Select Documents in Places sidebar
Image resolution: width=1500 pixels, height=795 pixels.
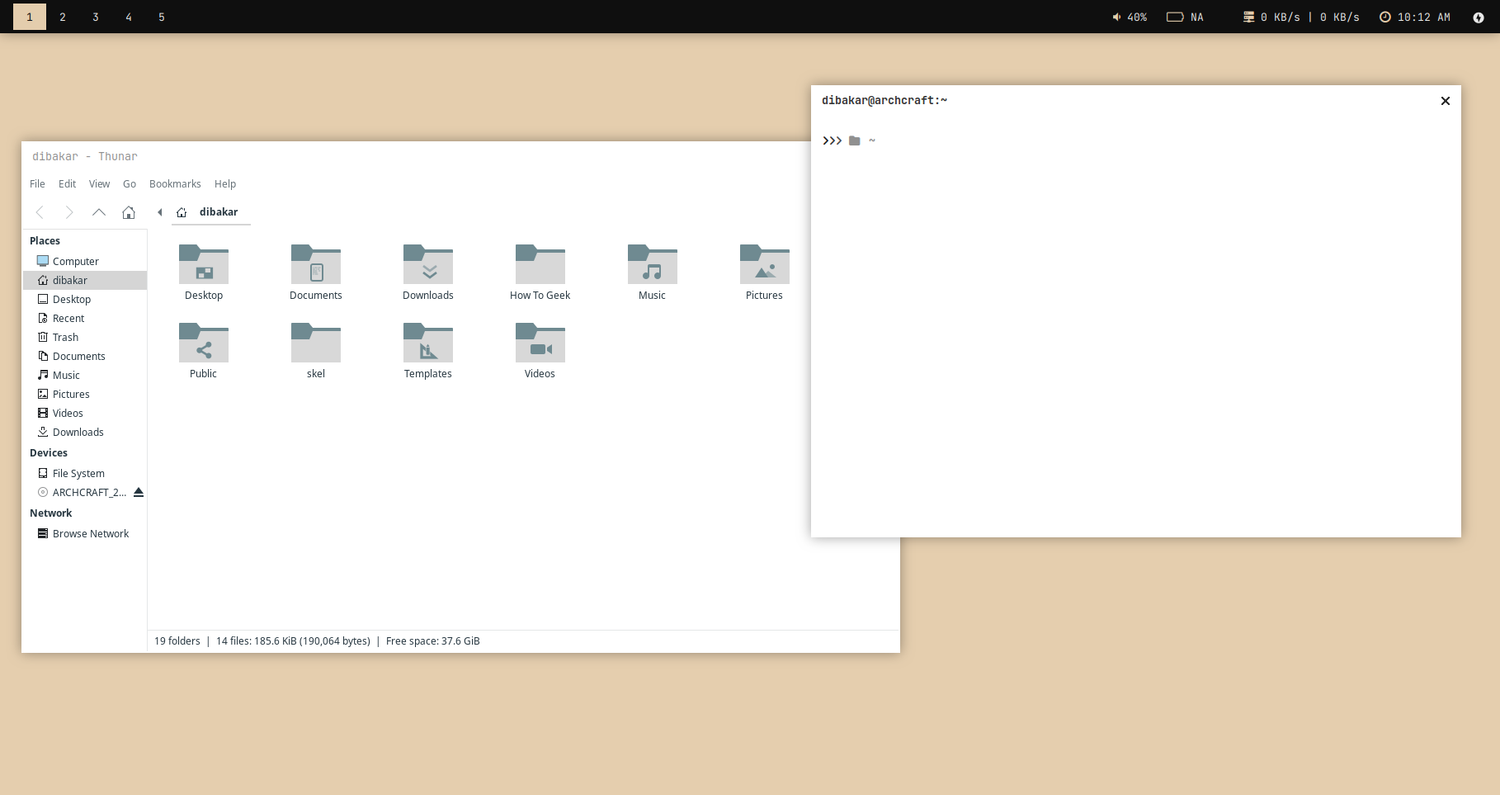click(x=85, y=356)
